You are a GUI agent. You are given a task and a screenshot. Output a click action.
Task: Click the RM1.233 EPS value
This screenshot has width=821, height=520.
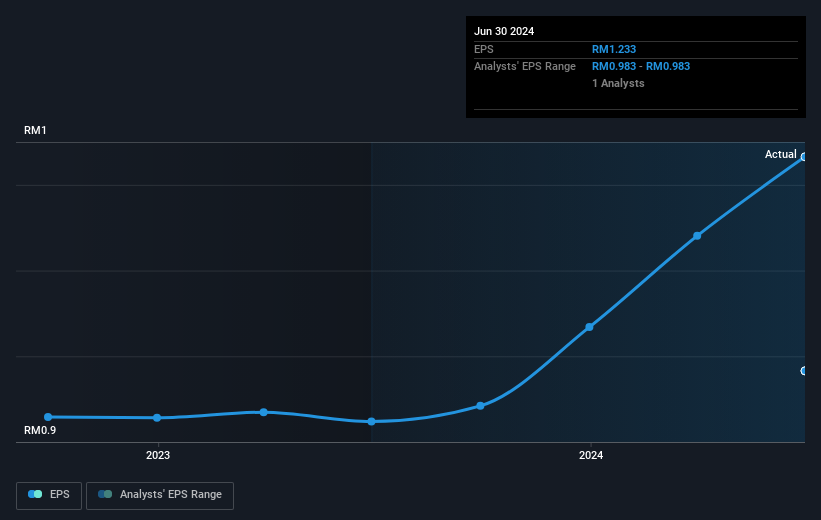pos(614,49)
